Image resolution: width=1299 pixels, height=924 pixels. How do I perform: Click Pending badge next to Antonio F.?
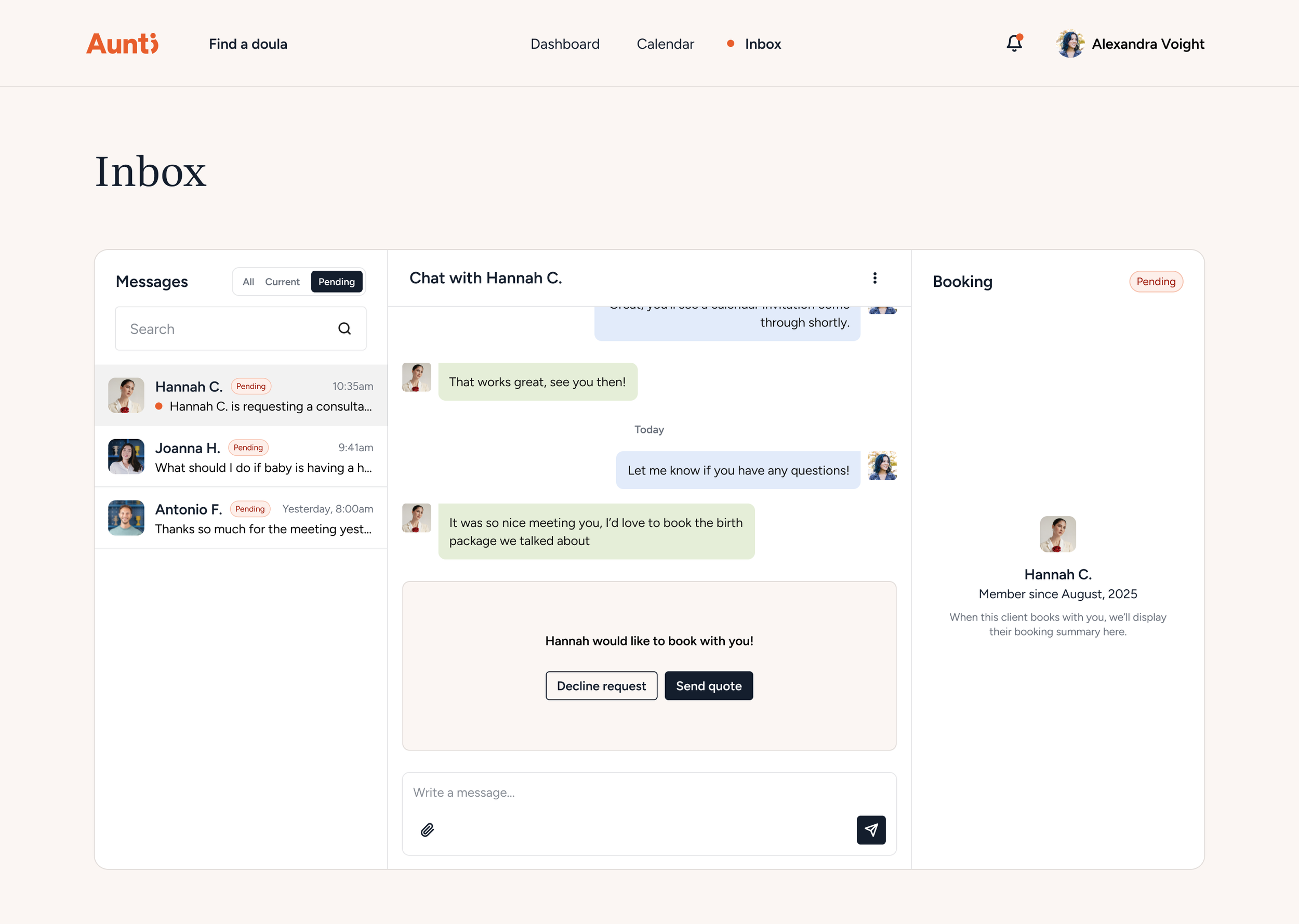[250, 509]
